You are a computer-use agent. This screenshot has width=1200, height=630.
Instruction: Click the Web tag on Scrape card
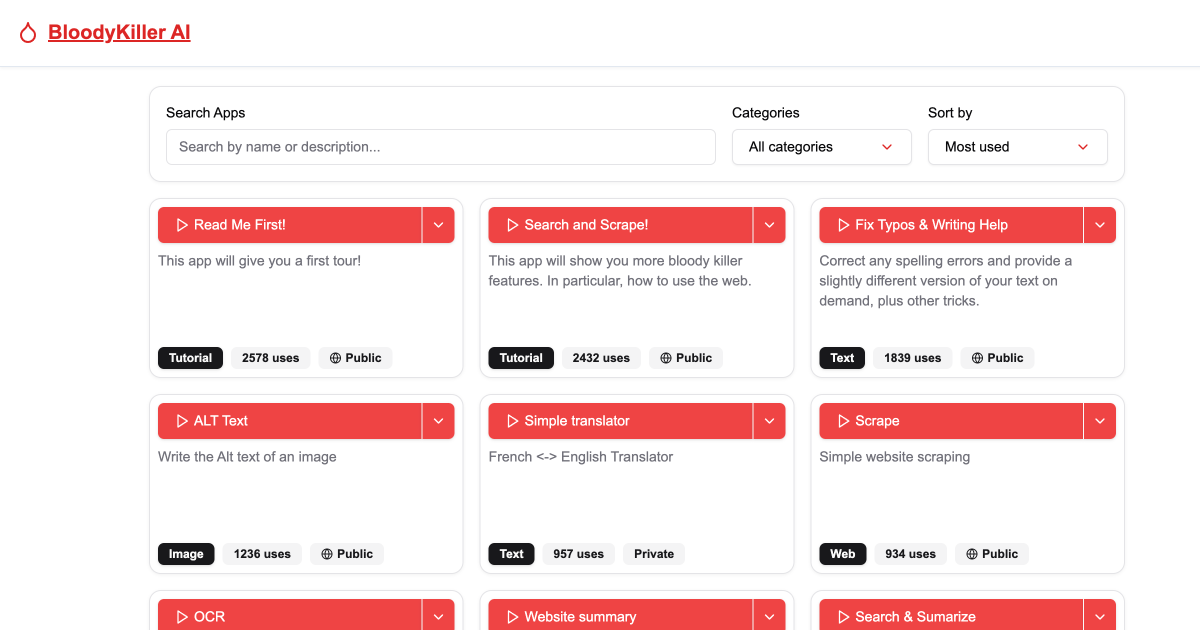(x=843, y=554)
